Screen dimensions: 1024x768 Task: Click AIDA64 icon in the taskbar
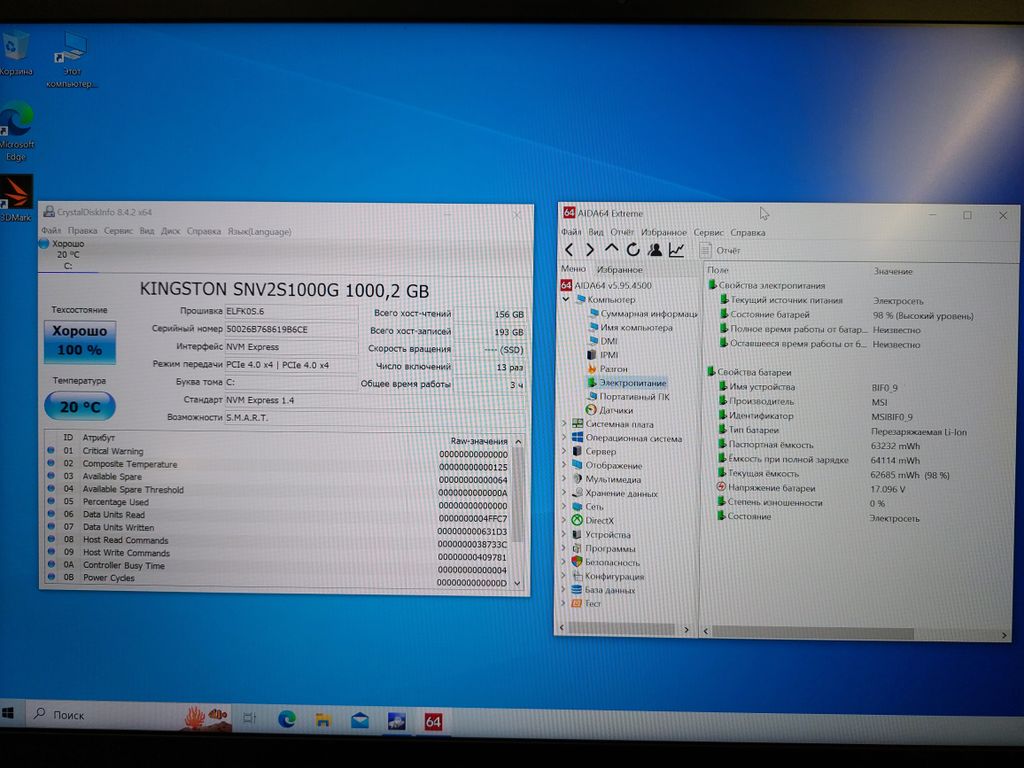(433, 720)
